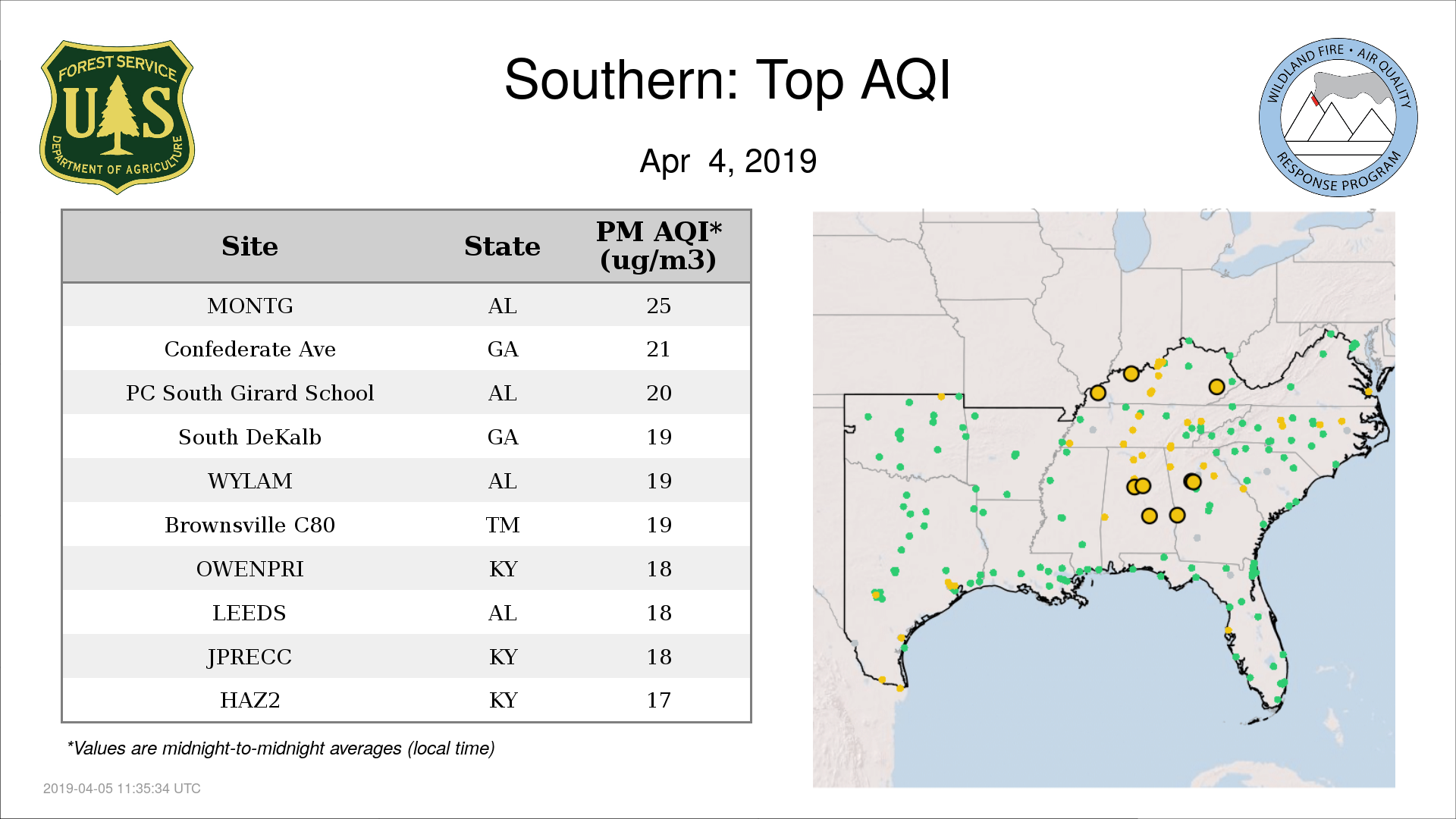Click the 2019-04-05 11:35:34 UTC timestamp
The image size is (1456, 819).
pyautogui.click(x=121, y=789)
